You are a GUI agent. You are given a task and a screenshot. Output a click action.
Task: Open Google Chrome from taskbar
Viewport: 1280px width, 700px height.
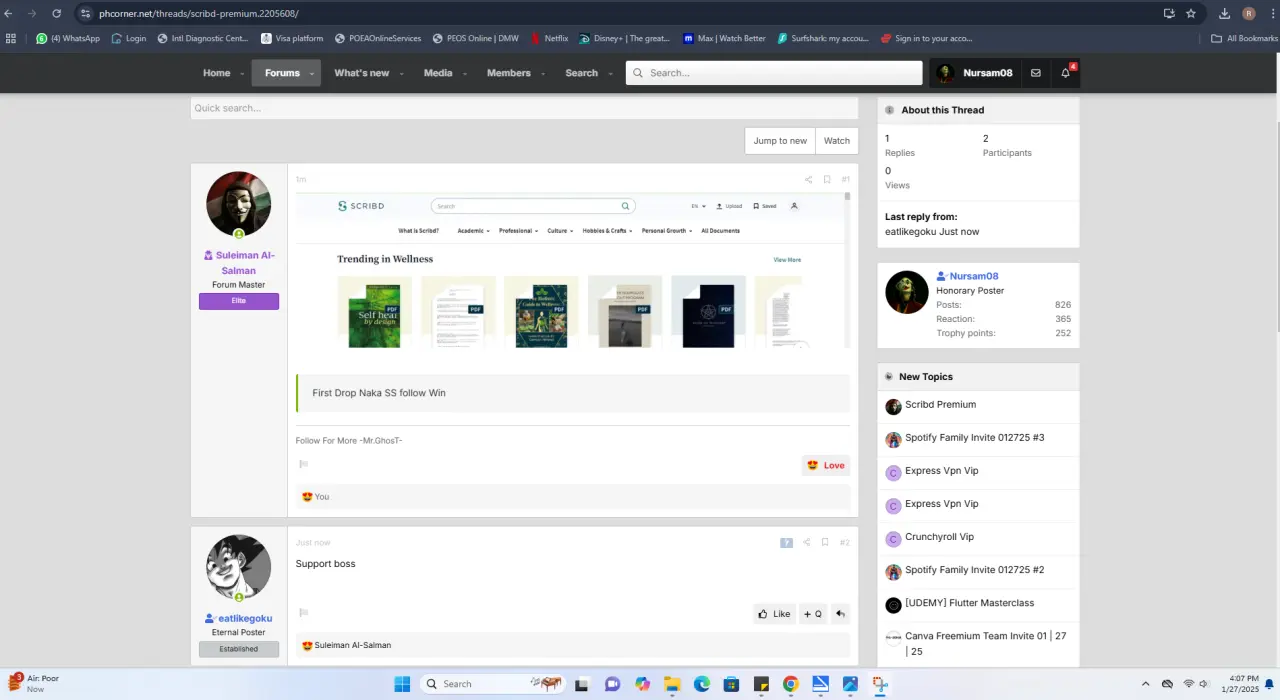point(791,684)
